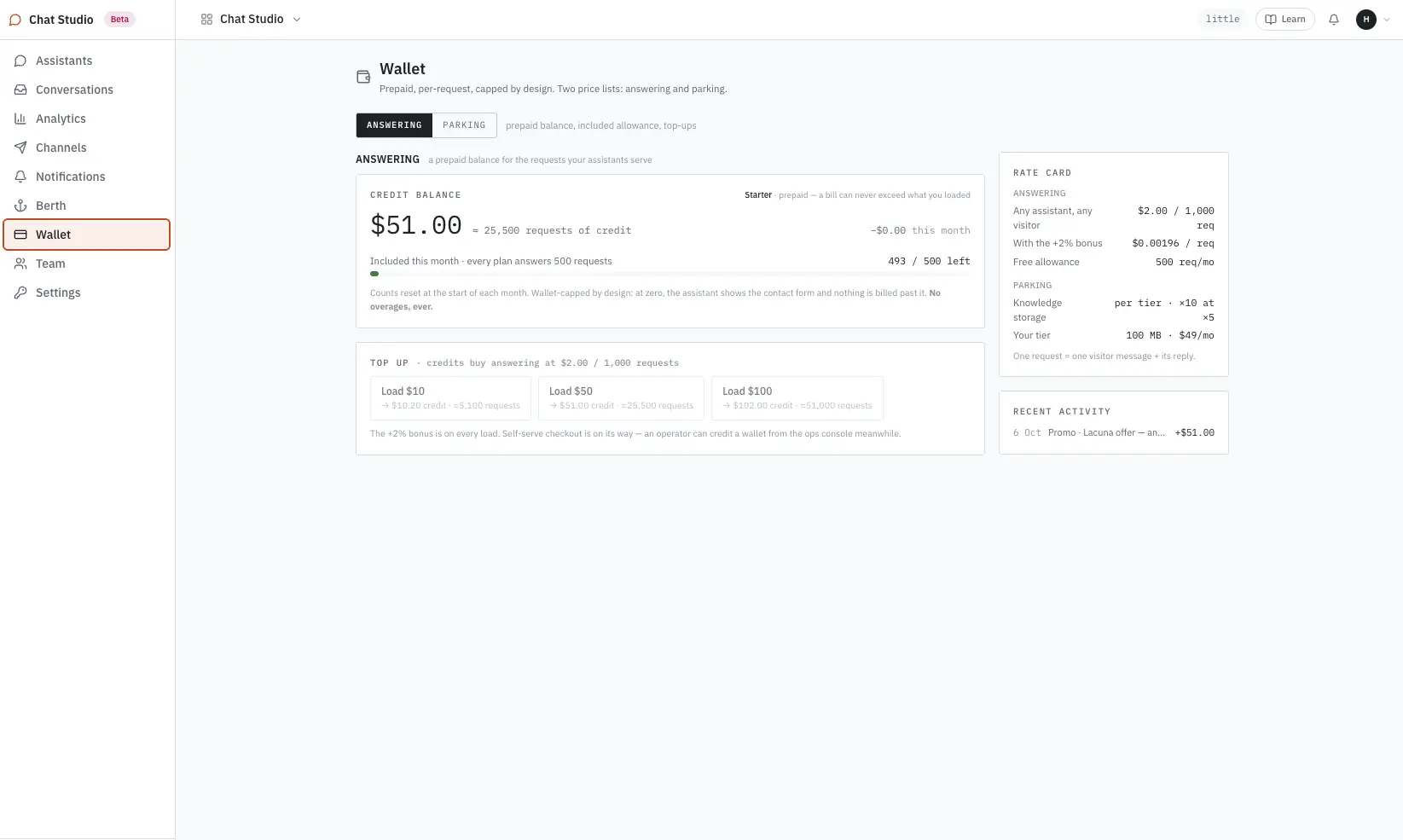Viewport: 1403px width, 840px height.
Task: Open notifications bell in top bar
Action: pyautogui.click(x=1334, y=19)
